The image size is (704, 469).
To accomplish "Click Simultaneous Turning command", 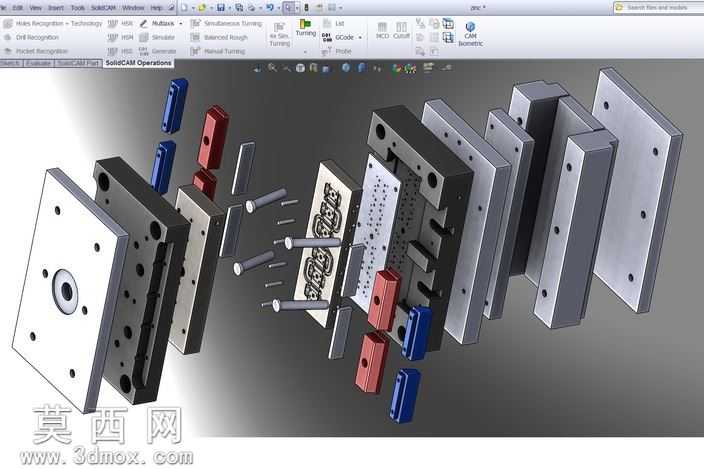I will (x=226, y=23).
